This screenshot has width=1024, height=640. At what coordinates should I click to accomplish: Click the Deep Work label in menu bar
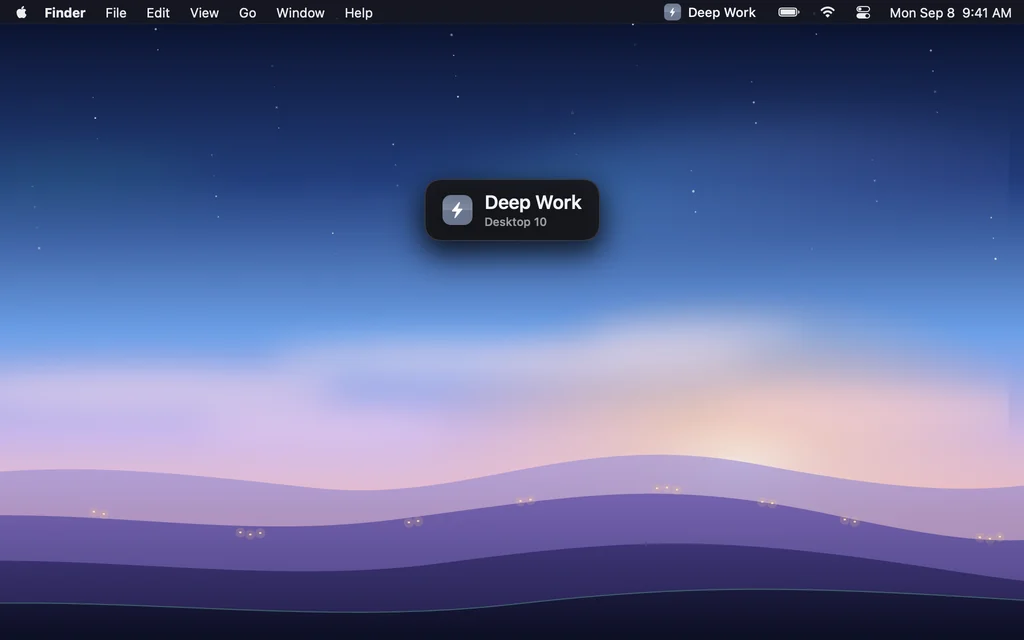(722, 12)
